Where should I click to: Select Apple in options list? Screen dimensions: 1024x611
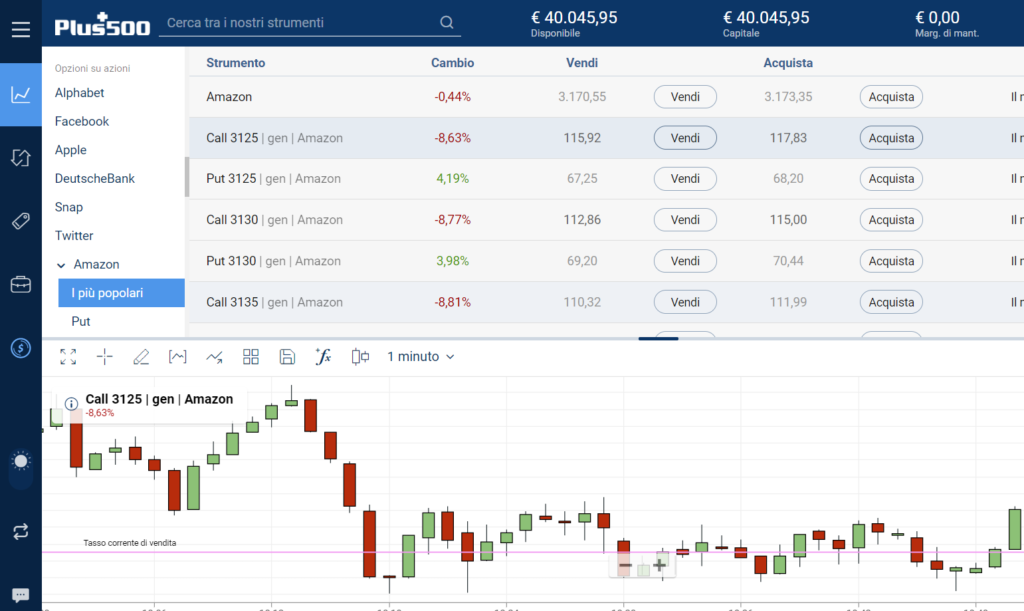(71, 150)
